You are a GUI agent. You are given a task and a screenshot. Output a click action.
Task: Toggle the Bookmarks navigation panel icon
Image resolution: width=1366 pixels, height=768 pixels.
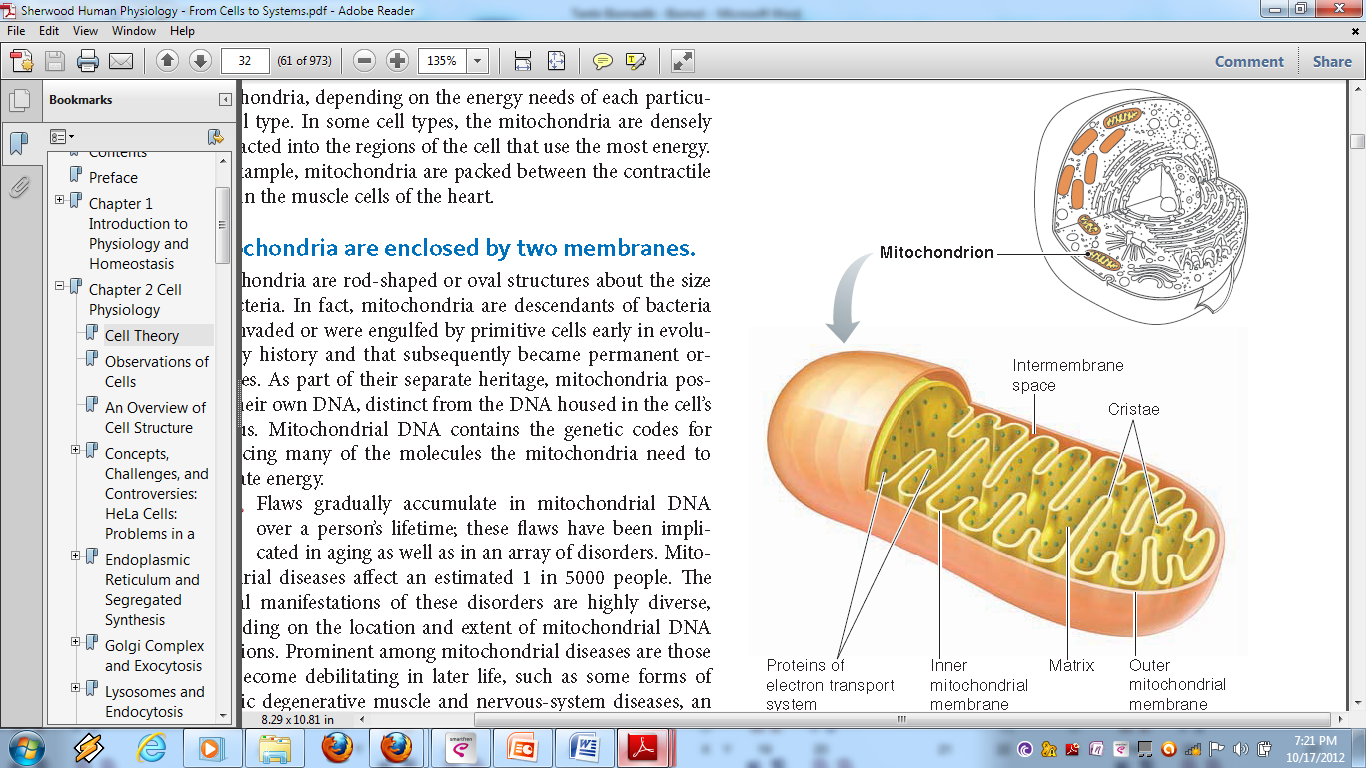19,144
